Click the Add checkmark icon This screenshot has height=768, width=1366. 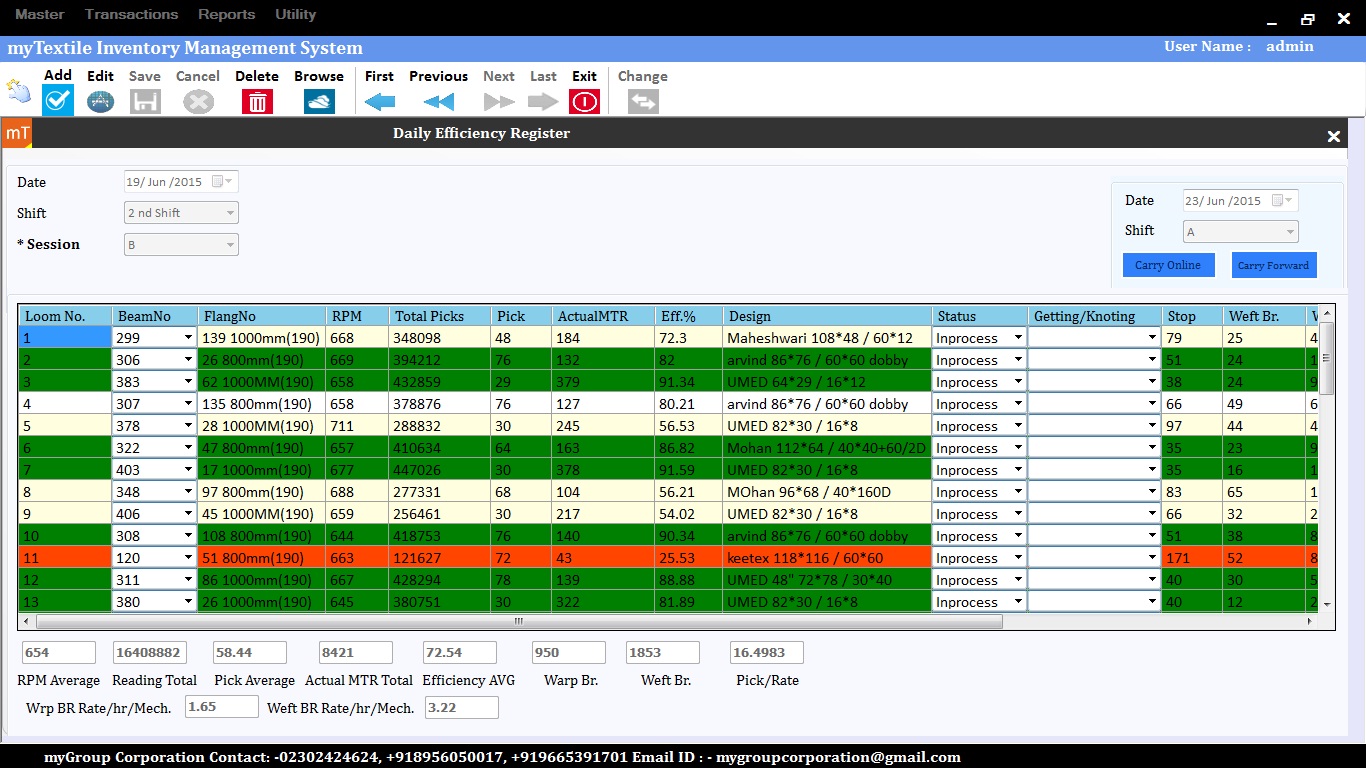58,100
